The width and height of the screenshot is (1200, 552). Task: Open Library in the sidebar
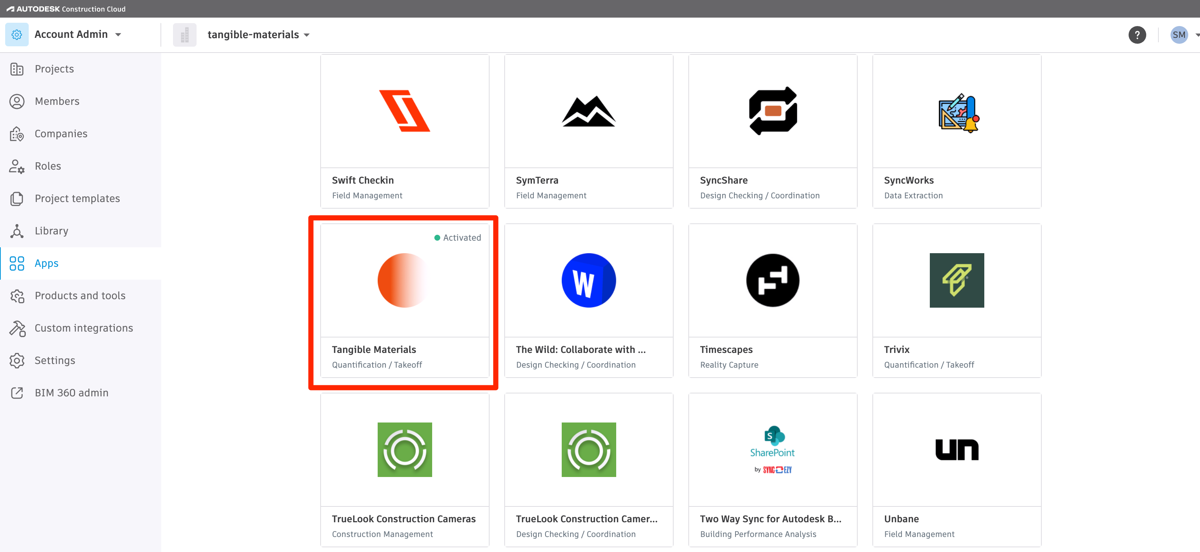click(51, 231)
